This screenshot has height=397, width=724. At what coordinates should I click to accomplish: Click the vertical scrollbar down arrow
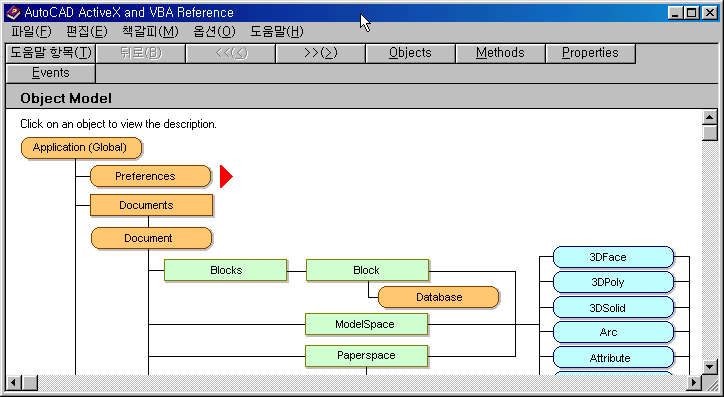[x=710, y=367]
